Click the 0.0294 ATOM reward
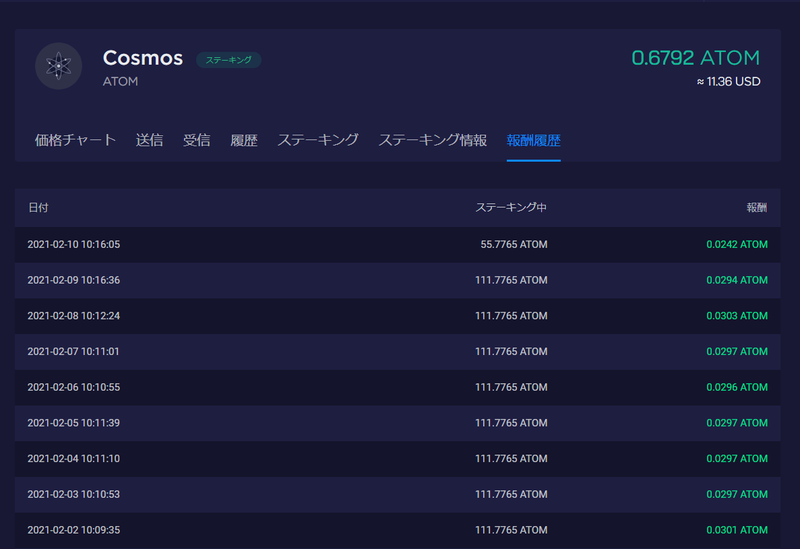 [737, 280]
